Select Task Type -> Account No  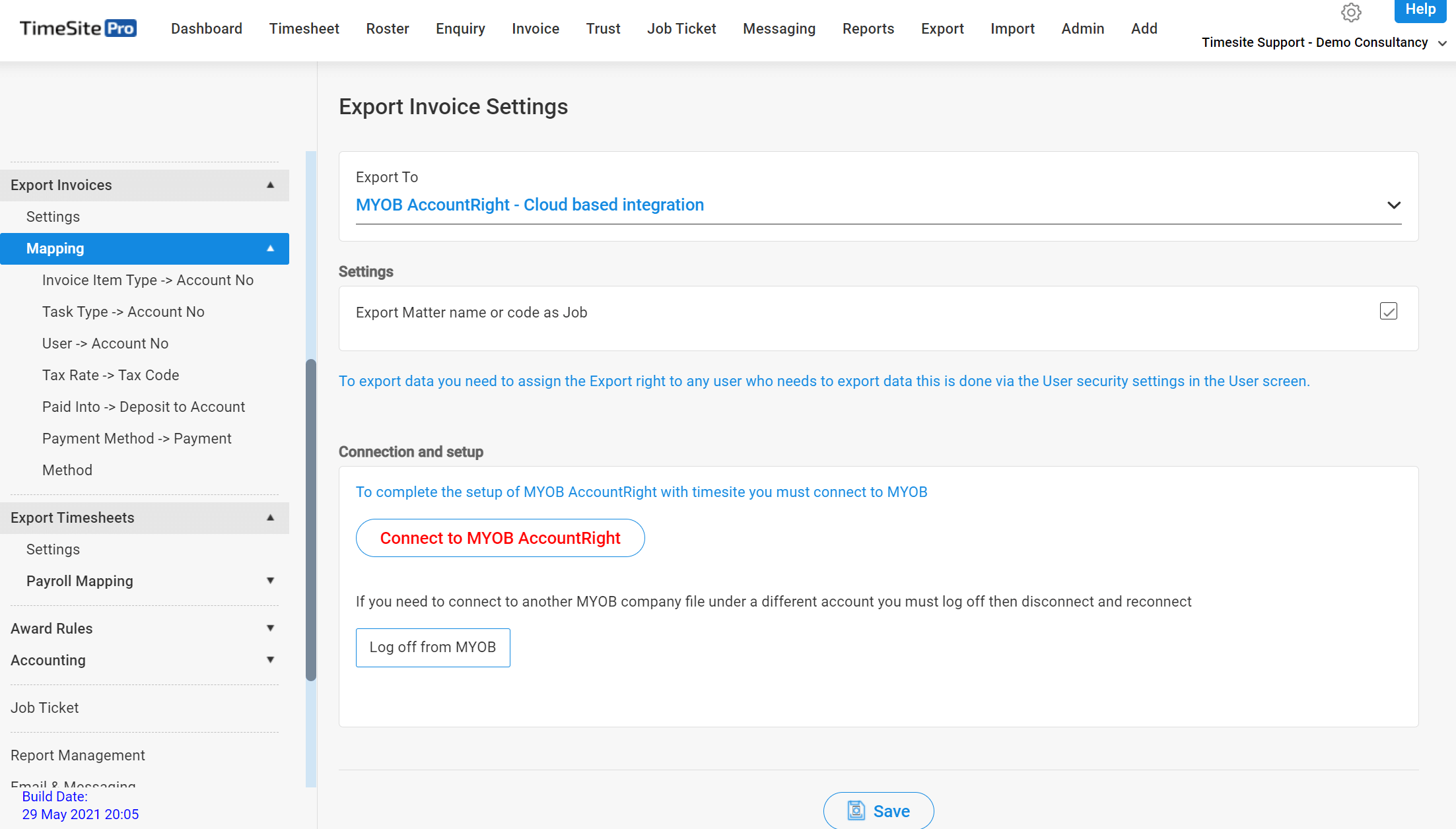point(123,312)
